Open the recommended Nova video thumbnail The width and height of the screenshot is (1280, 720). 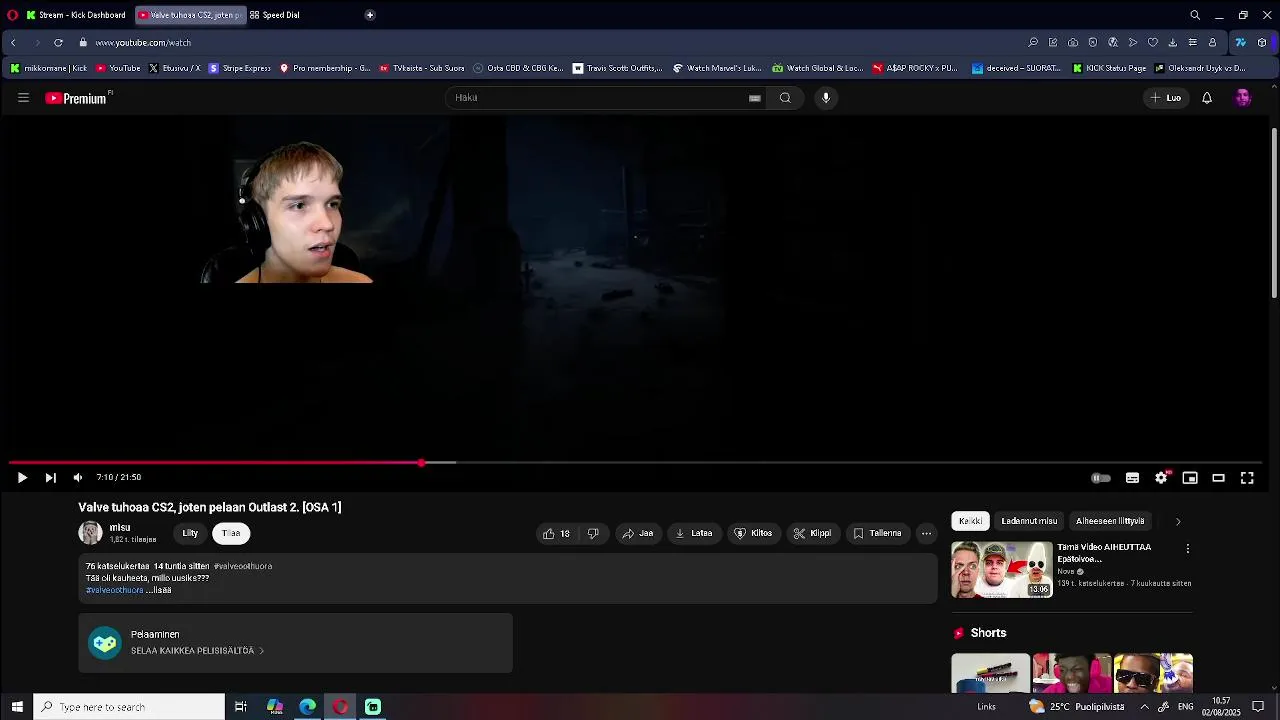click(x=1002, y=570)
